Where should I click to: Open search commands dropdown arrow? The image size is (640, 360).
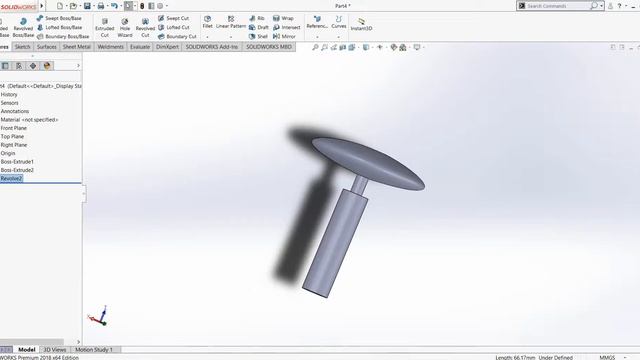(x=602, y=6)
